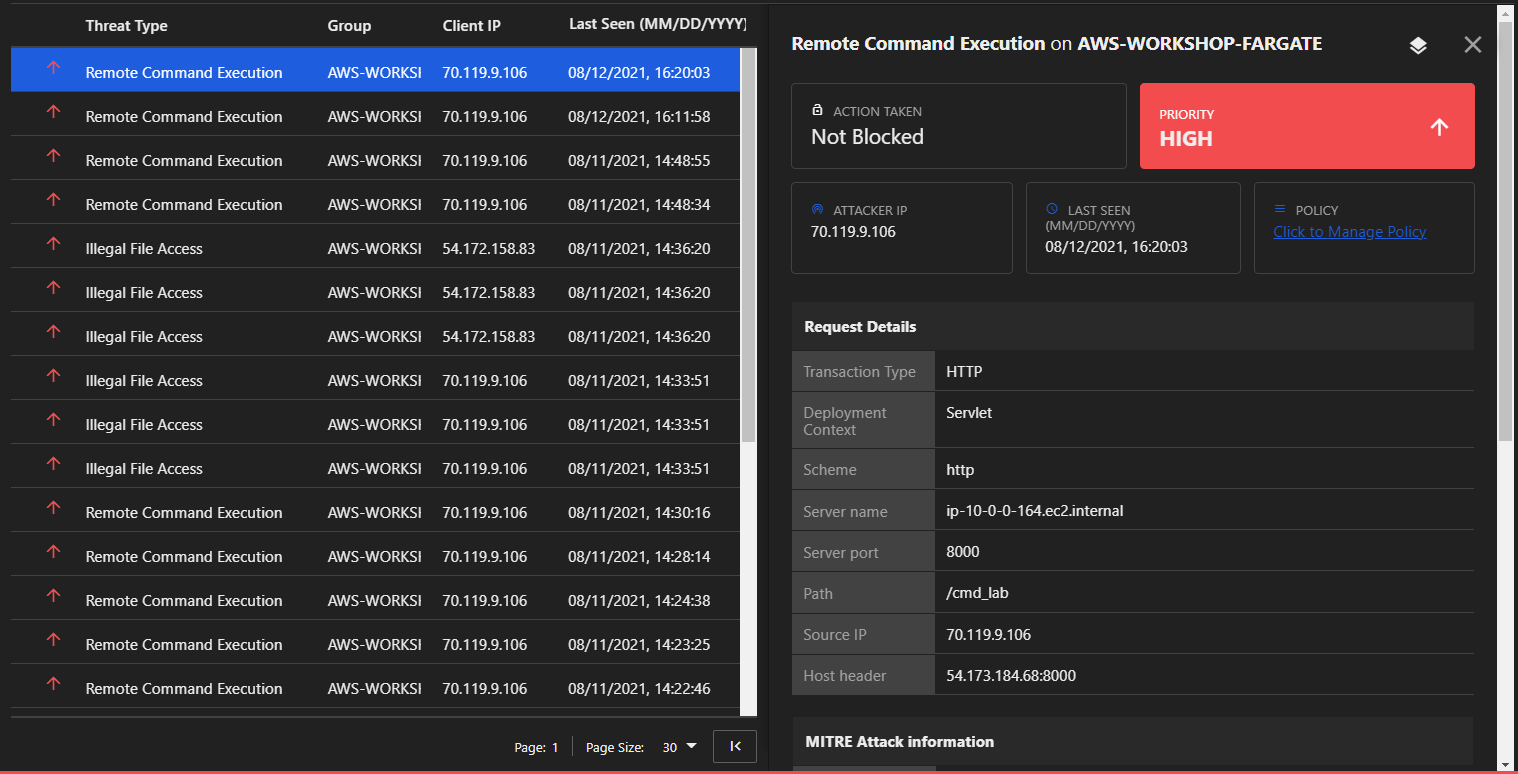Open the Page Size 30 dropdown
Image resolution: width=1518 pixels, height=774 pixels.
[x=680, y=747]
